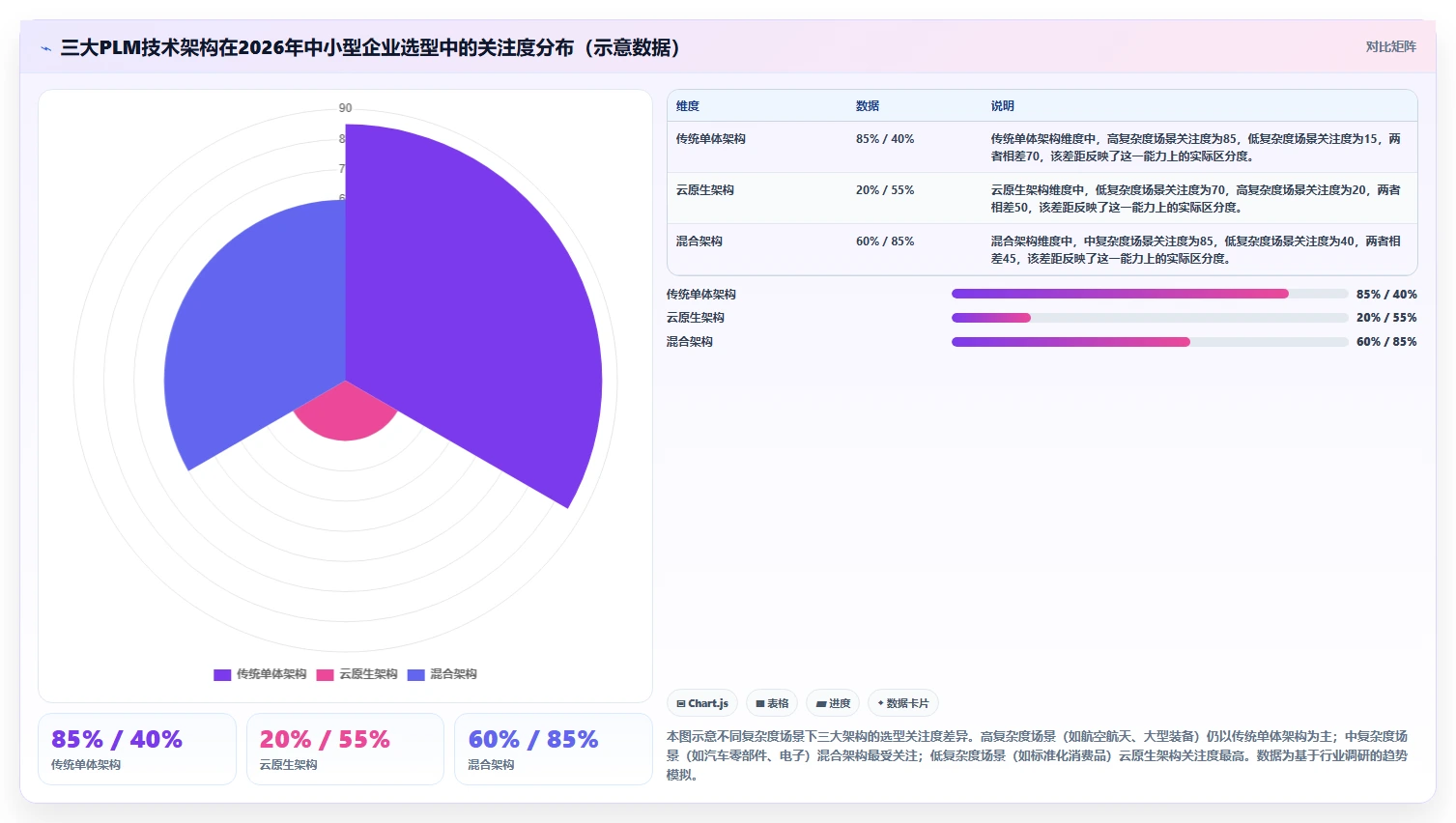Image resolution: width=1456 pixels, height=823 pixels.
Task: Select the 数据卡片 chip
Action: tap(903, 703)
